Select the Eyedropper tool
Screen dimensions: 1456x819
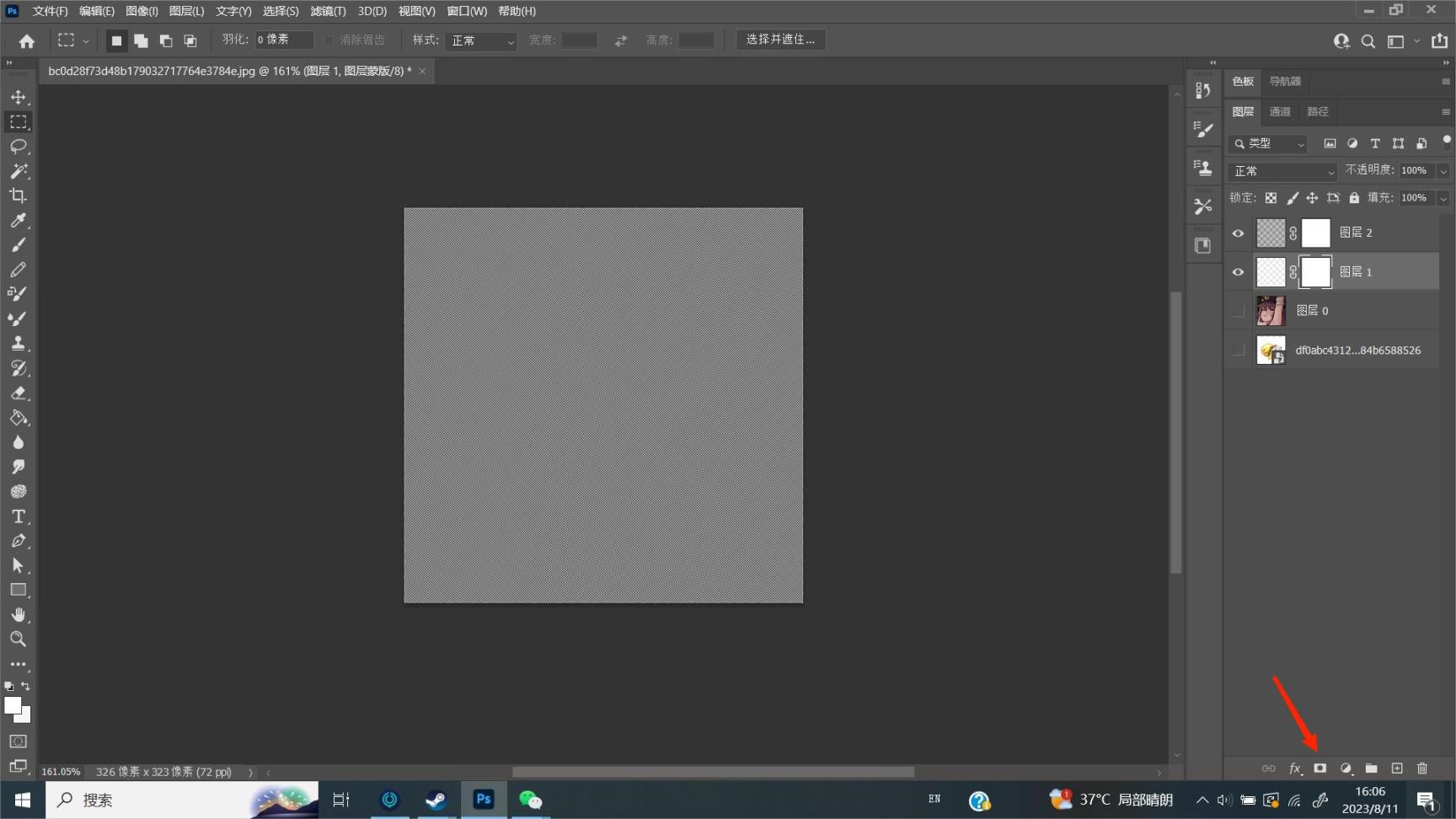click(19, 220)
